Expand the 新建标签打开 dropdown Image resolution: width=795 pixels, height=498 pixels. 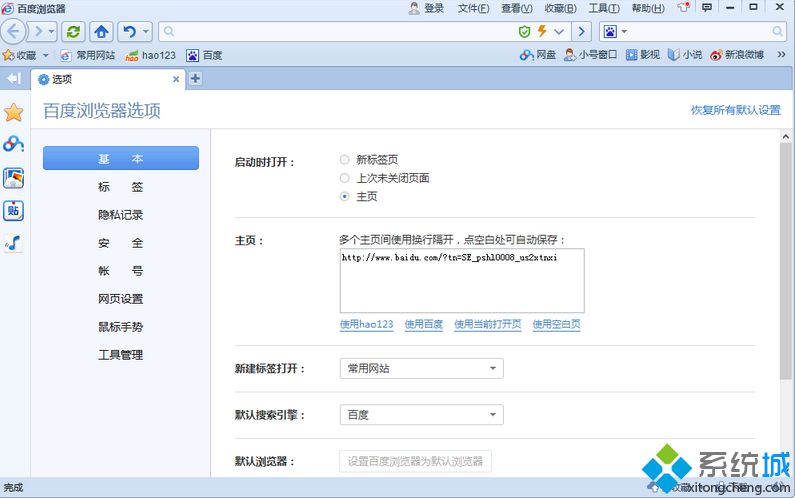click(x=421, y=369)
